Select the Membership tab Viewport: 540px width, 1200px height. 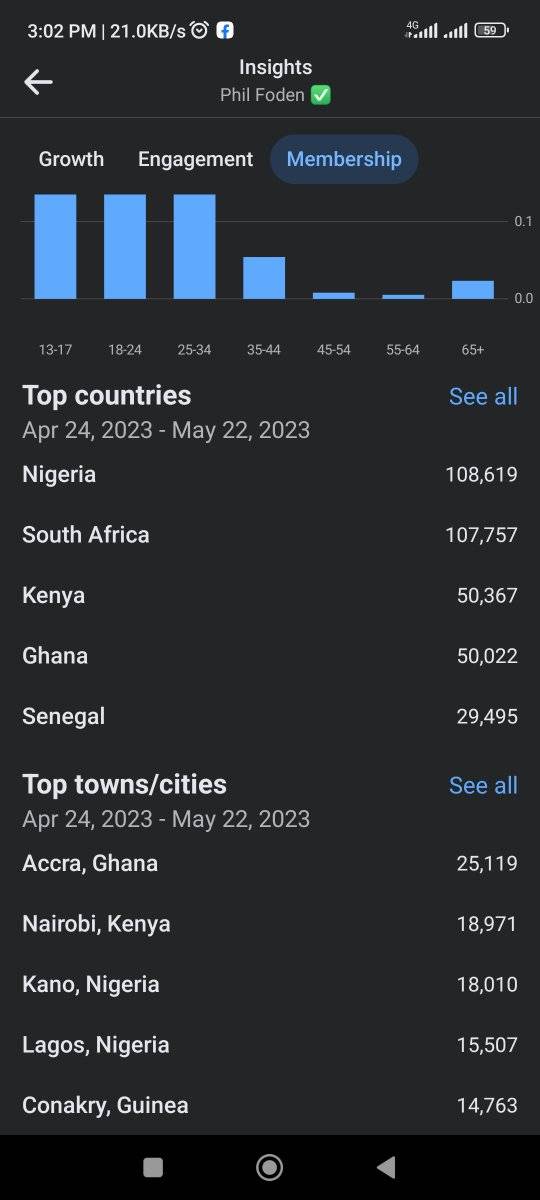pos(344,159)
